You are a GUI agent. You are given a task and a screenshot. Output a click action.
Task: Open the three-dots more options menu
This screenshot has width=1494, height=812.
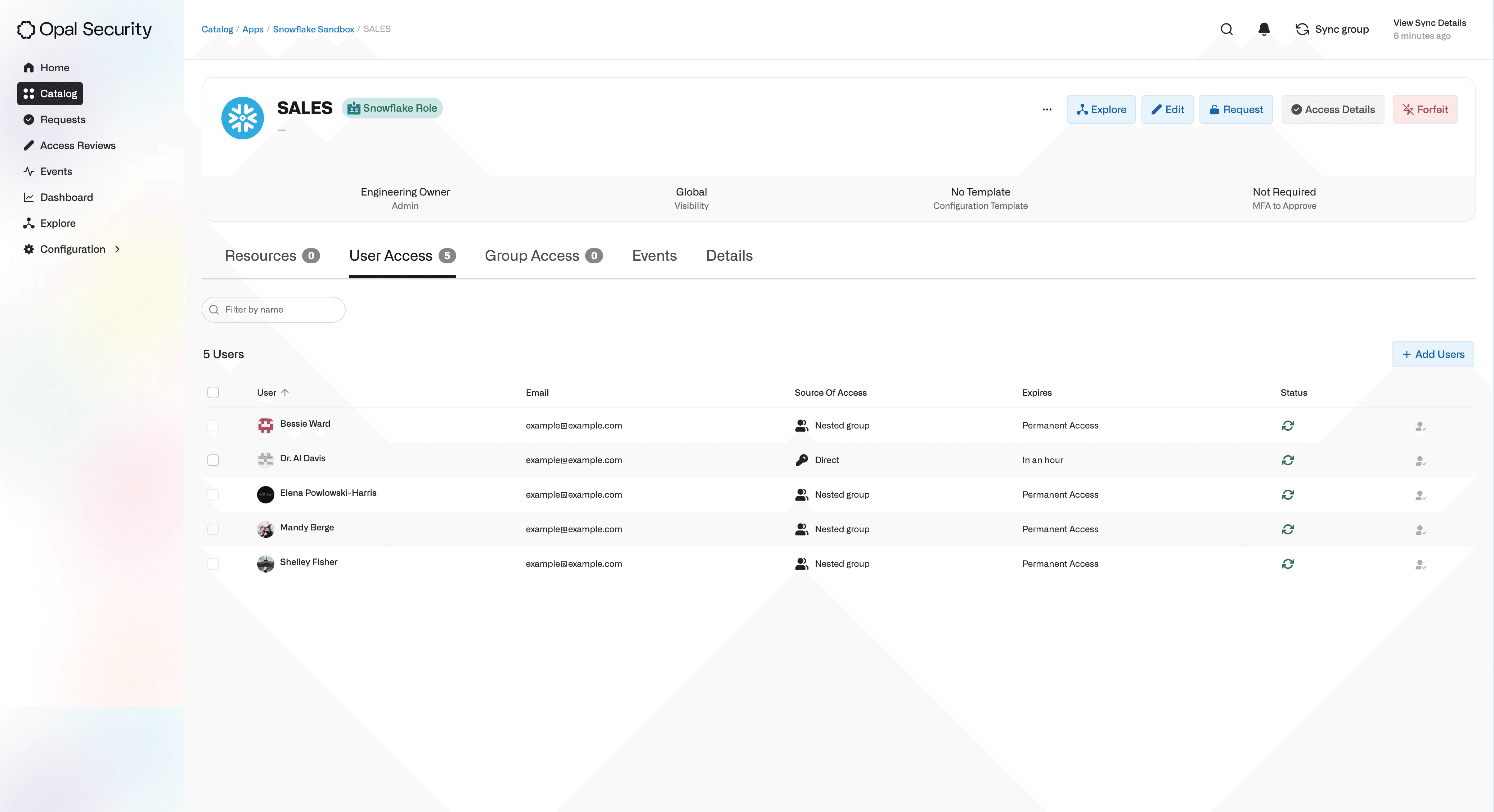[x=1046, y=109]
